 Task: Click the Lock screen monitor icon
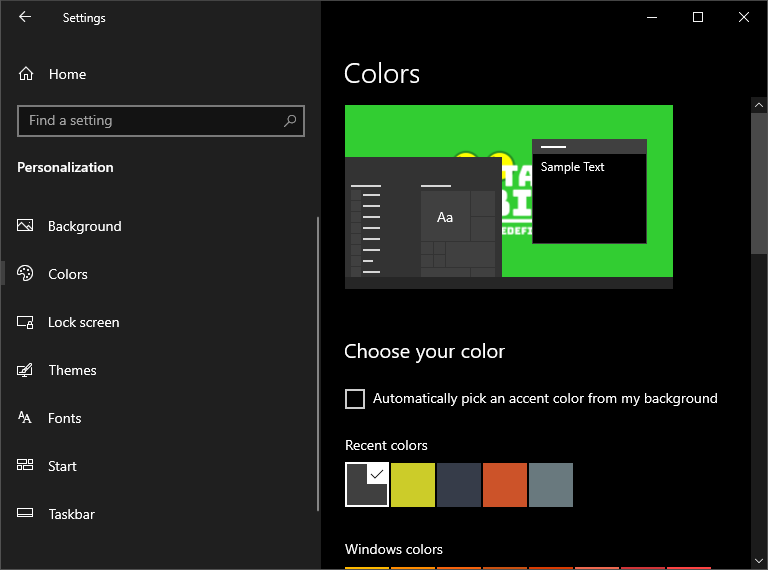(26, 322)
